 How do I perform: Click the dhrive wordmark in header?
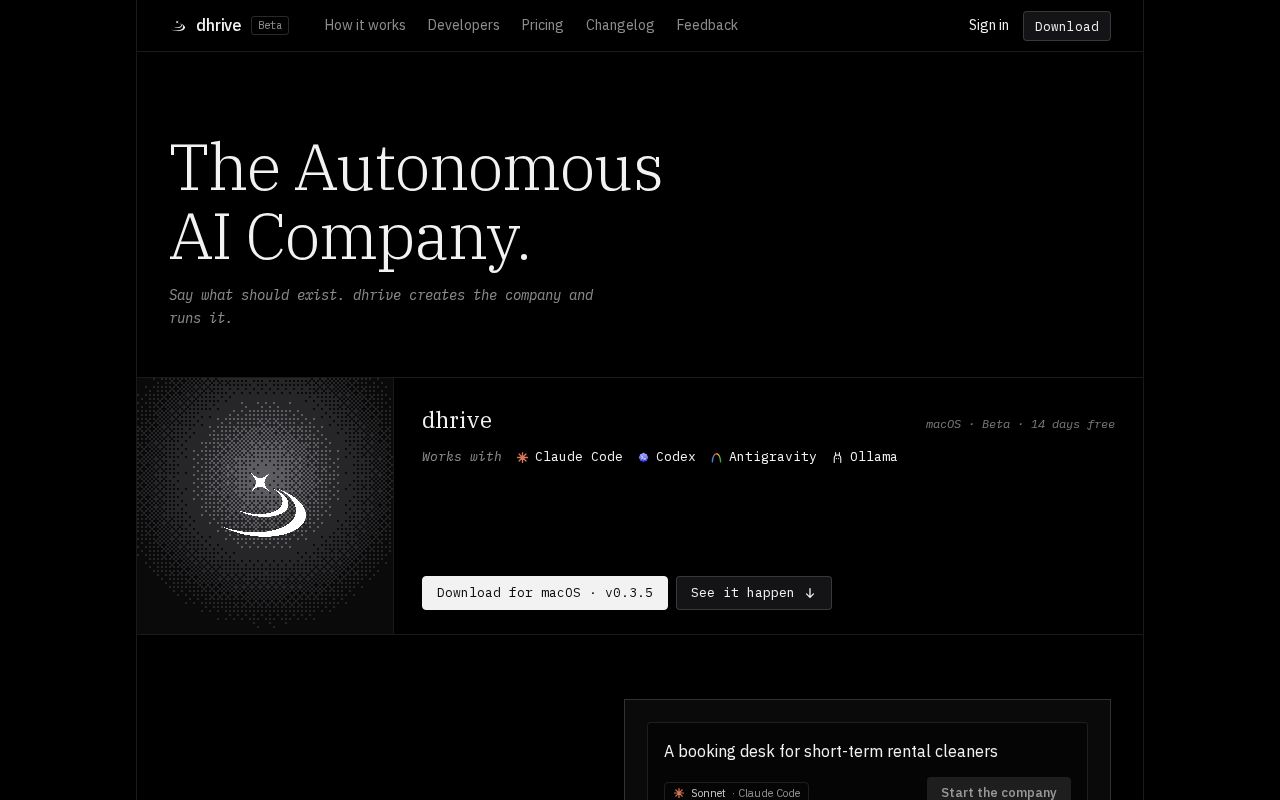point(218,25)
